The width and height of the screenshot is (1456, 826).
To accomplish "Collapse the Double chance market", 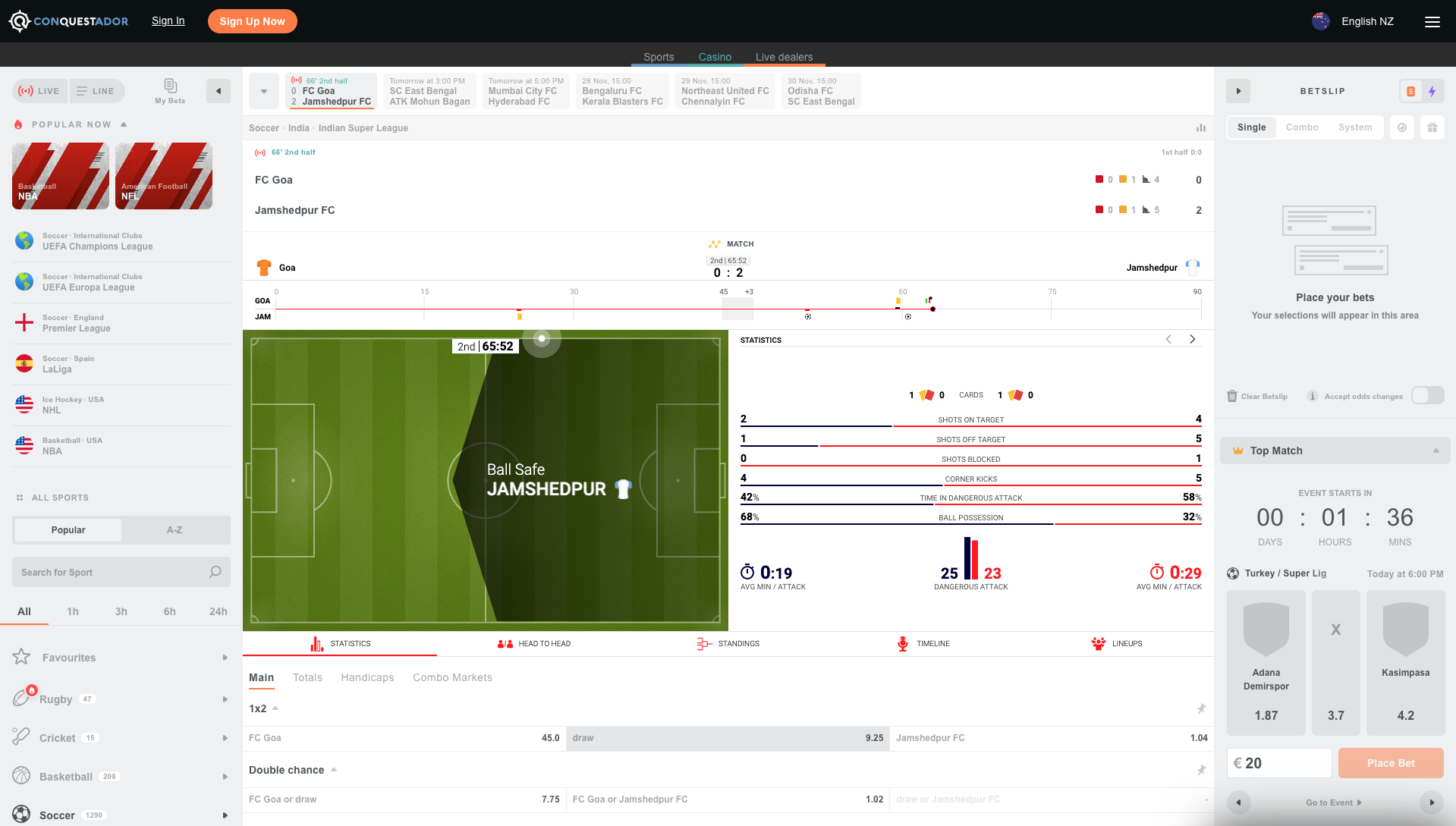I will point(334,770).
